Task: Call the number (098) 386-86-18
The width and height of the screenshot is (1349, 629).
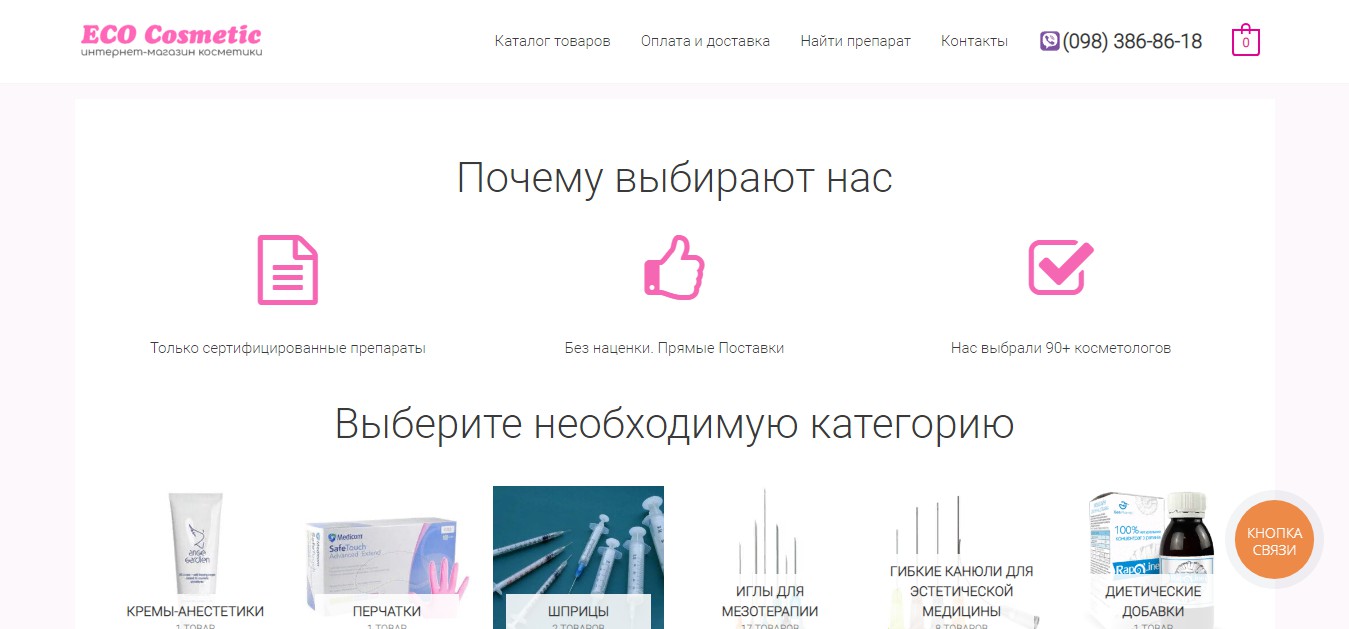Action: (x=1132, y=41)
